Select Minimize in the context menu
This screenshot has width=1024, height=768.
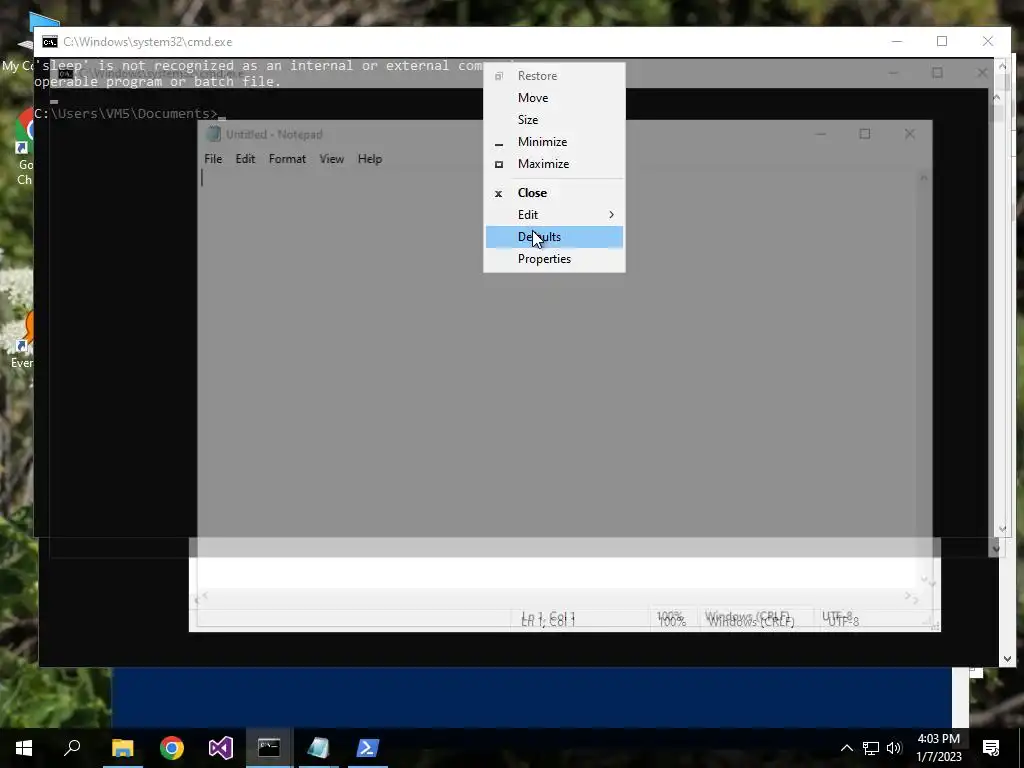point(554,142)
